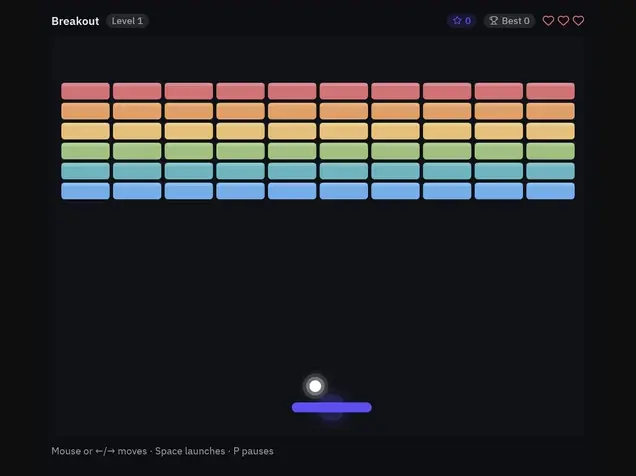Click the star score icon
Viewport: 636px width, 476px height.
tap(457, 21)
